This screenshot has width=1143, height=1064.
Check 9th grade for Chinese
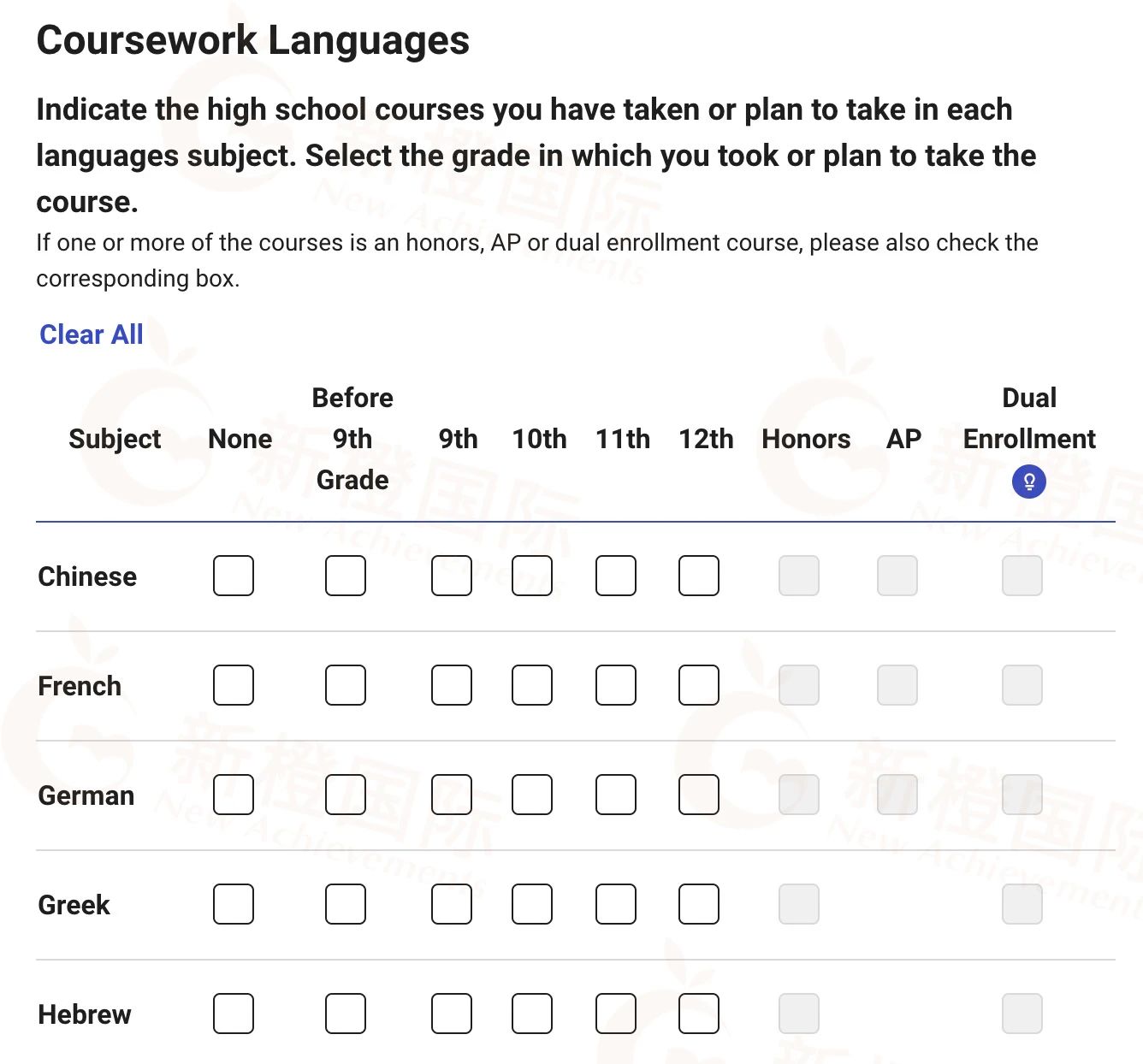point(452,576)
